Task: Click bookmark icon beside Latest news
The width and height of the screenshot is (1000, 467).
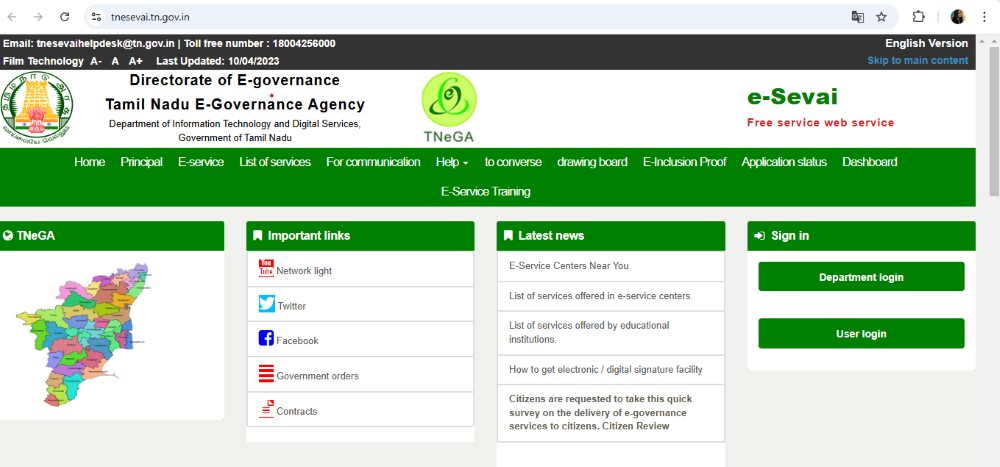Action: 508,236
